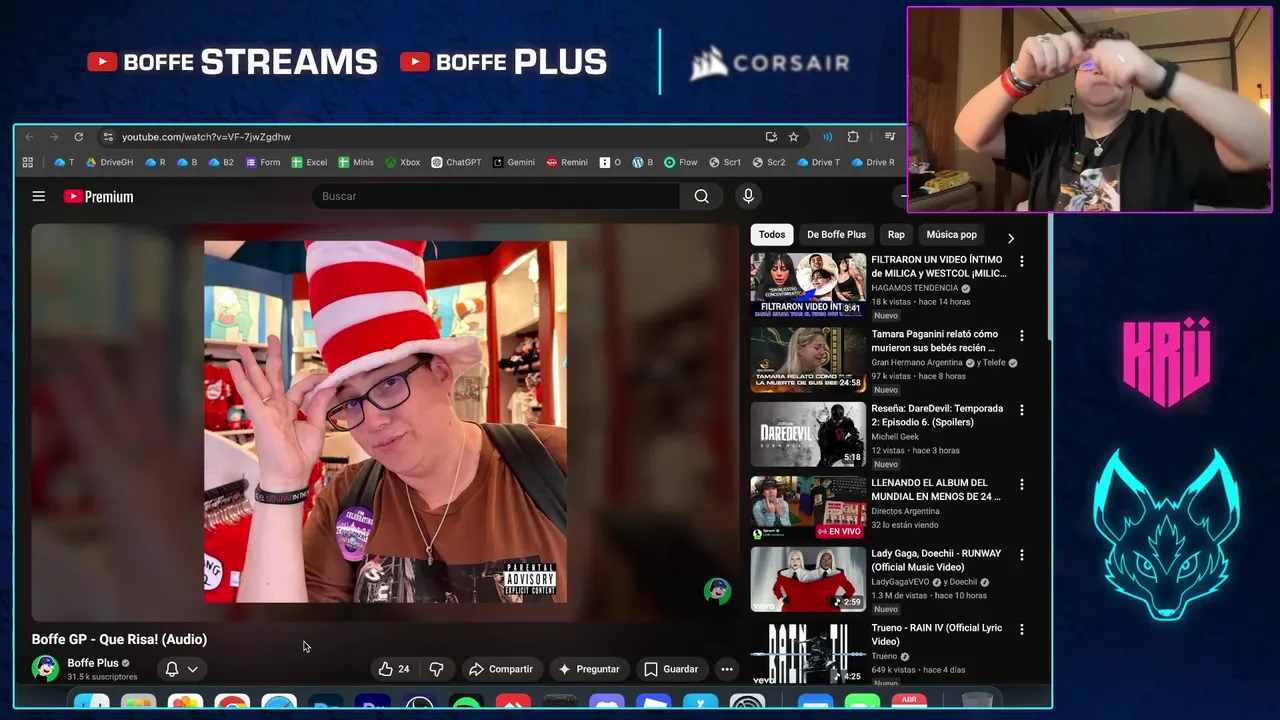The height and width of the screenshot is (720, 1280).
Task: Open the EN VIVO Directos Argentina thumbnail
Action: pyautogui.click(x=808, y=509)
